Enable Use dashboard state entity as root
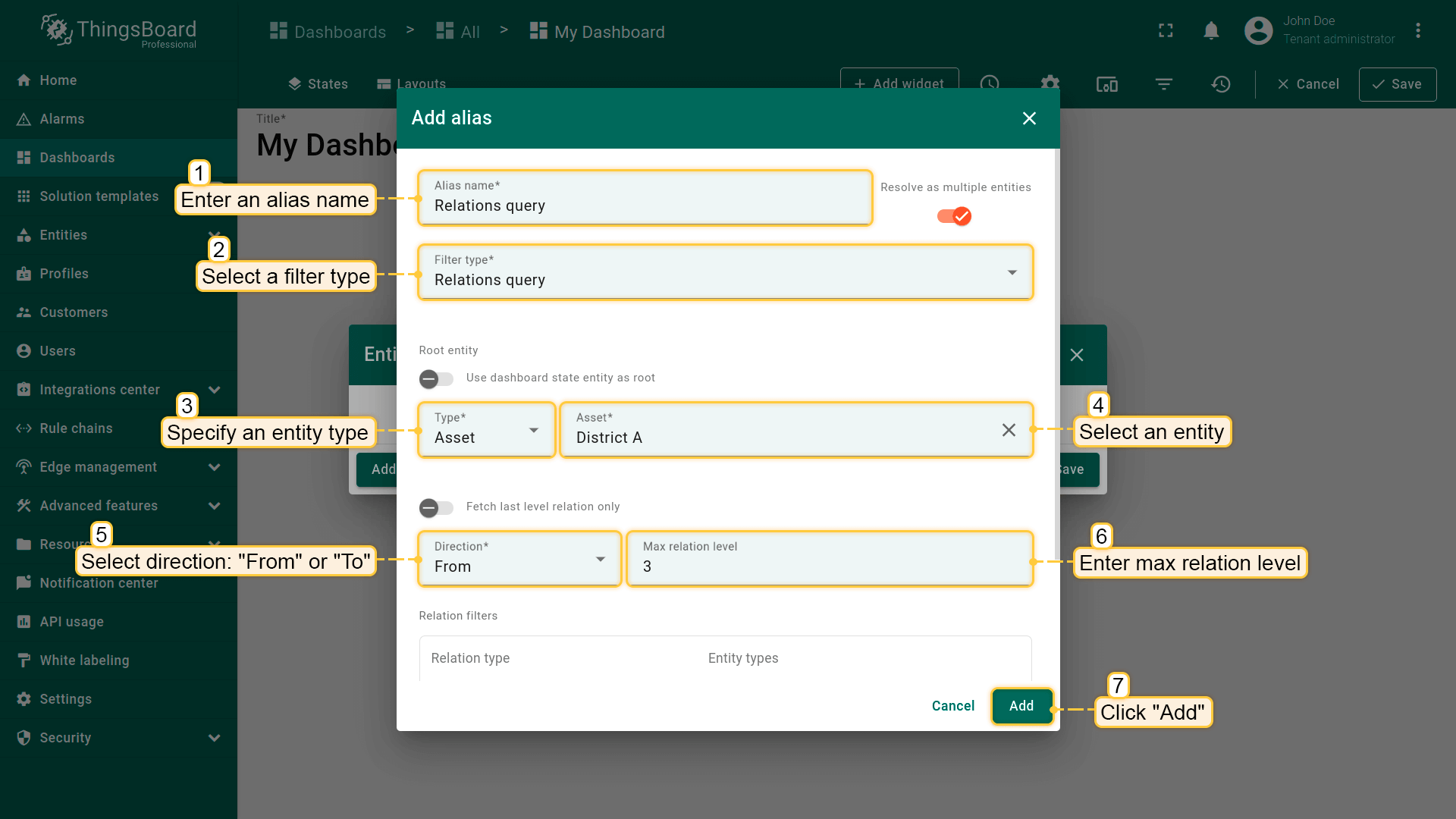This screenshot has height=819, width=1456. click(x=436, y=378)
